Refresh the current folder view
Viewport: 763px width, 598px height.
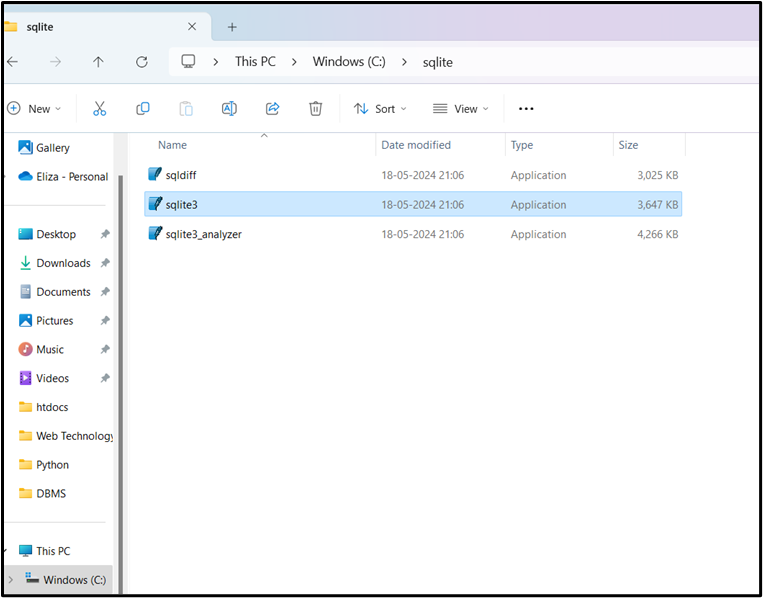[x=142, y=62]
